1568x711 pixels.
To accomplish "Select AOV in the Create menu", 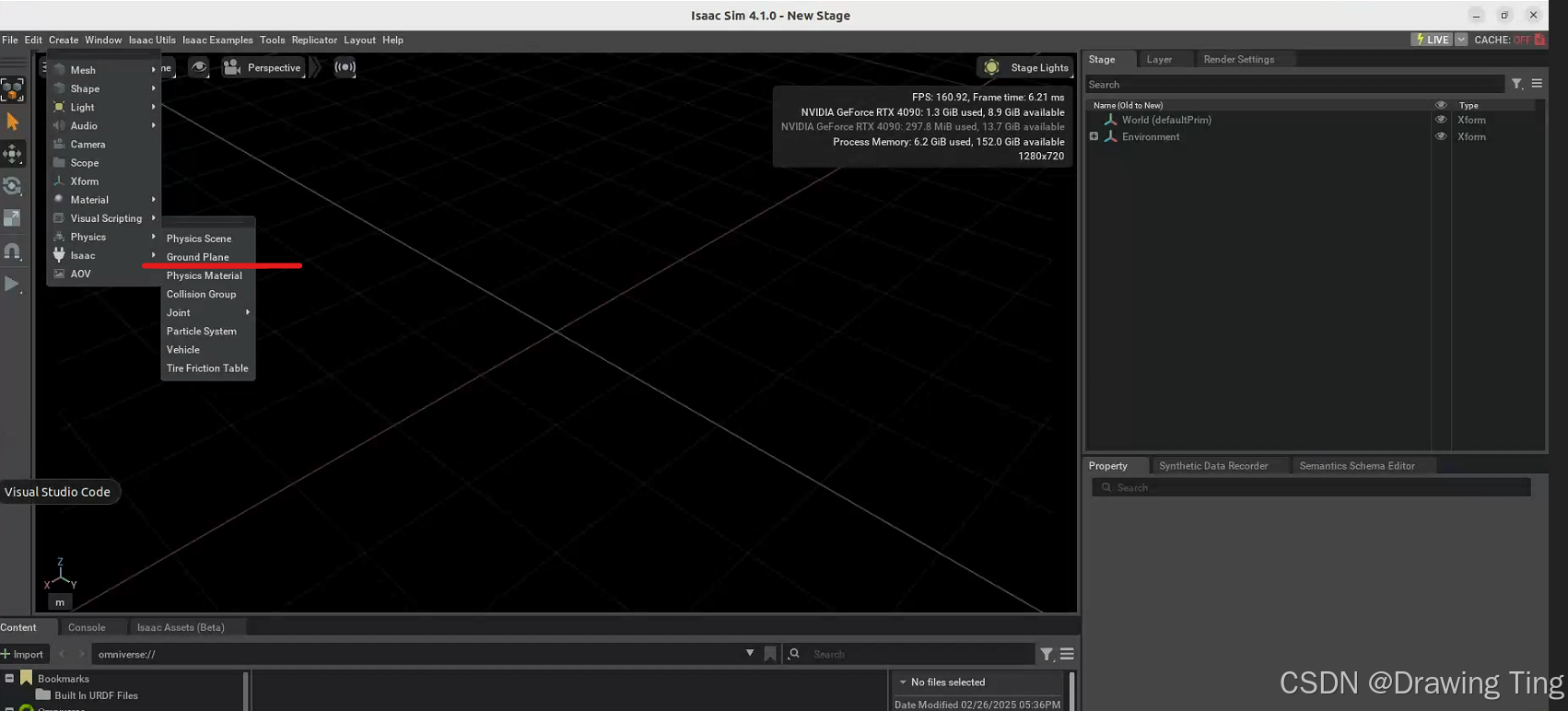I will [x=104, y=274].
